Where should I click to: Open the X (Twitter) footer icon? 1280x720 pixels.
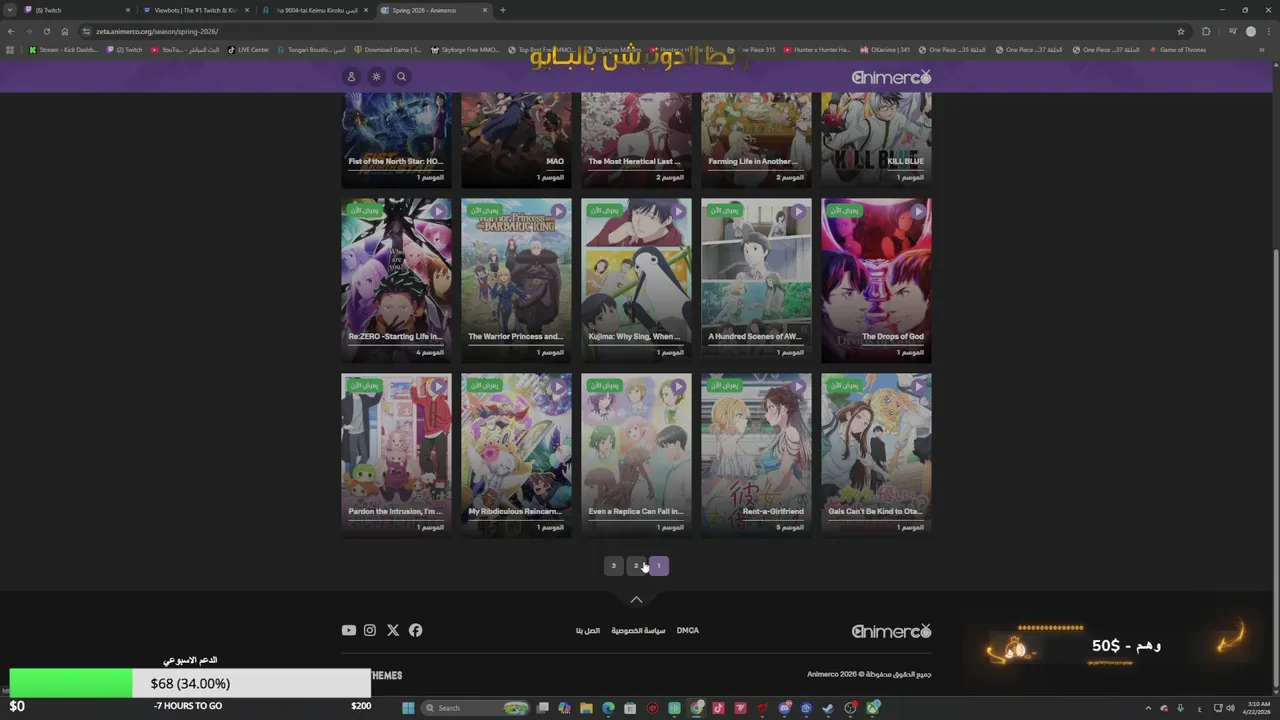tap(393, 630)
